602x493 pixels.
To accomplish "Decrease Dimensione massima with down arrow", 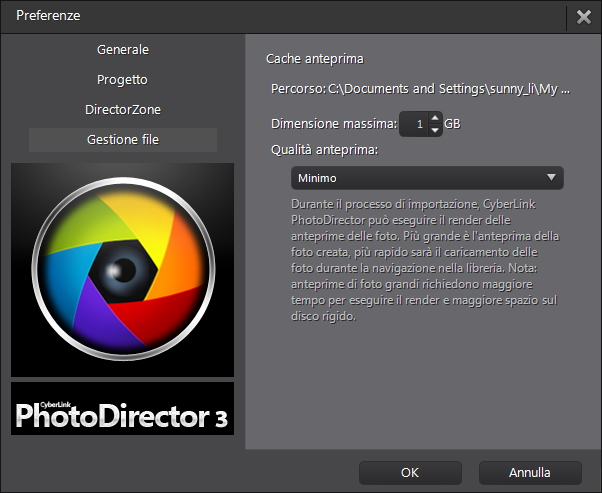I will 435,130.
